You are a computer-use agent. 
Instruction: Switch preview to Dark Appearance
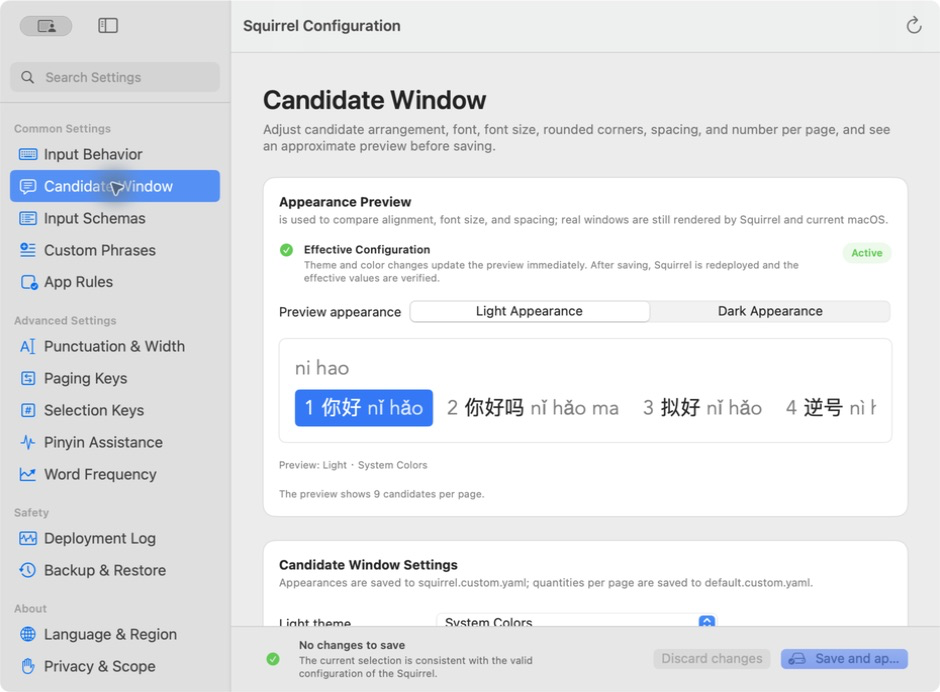pyautogui.click(x=770, y=311)
